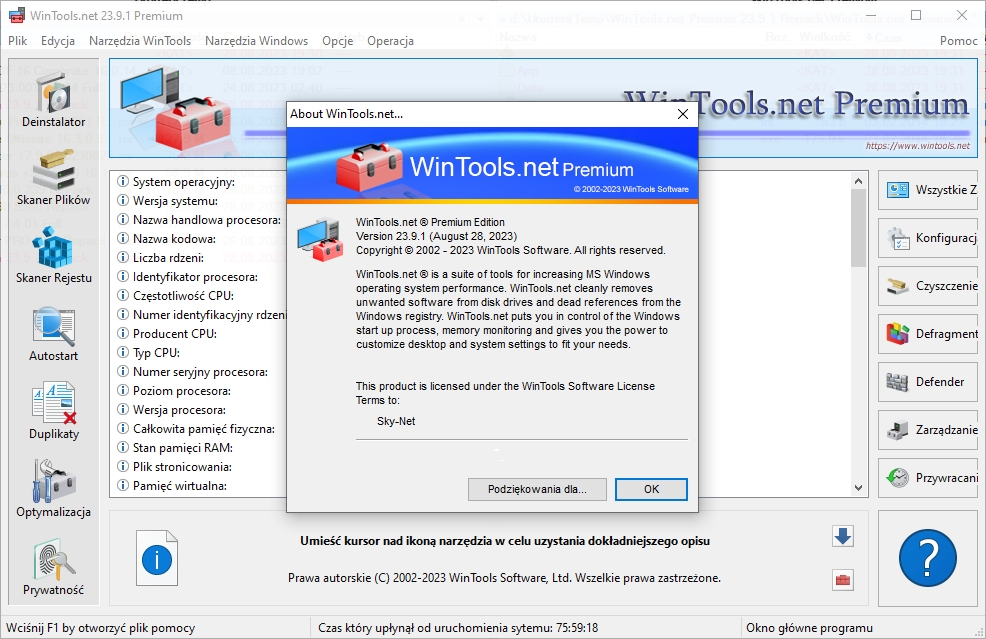Viewport: 986px width, 639px height.
Task: Click info icon beside Liczba rdzeni
Action: tap(123, 257)
